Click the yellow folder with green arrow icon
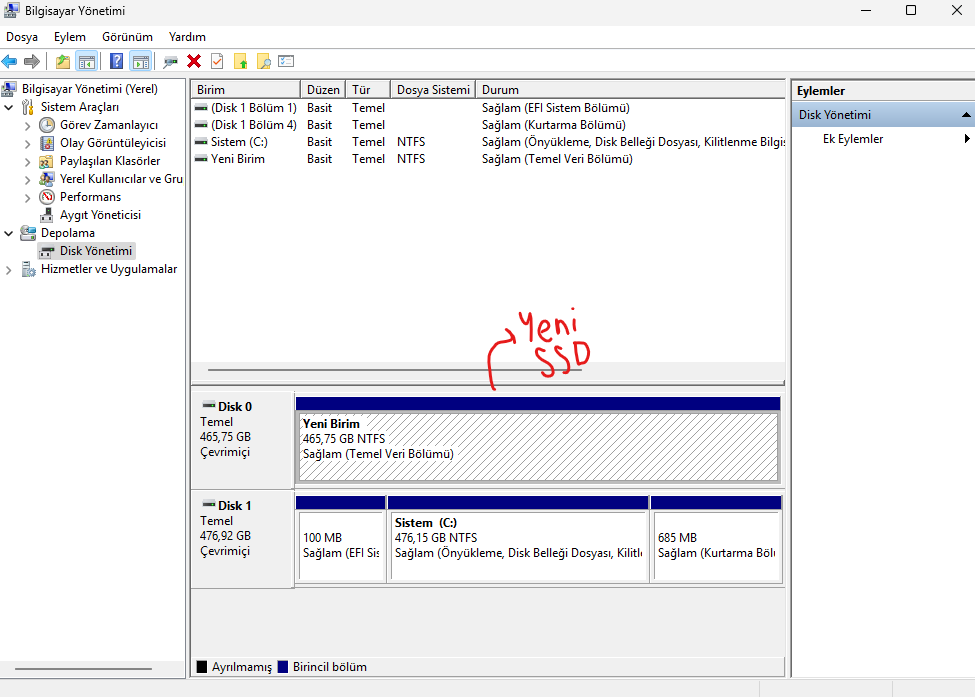Image resolution: width=975 pixels, height=697 pixels. tap(241, 62)
